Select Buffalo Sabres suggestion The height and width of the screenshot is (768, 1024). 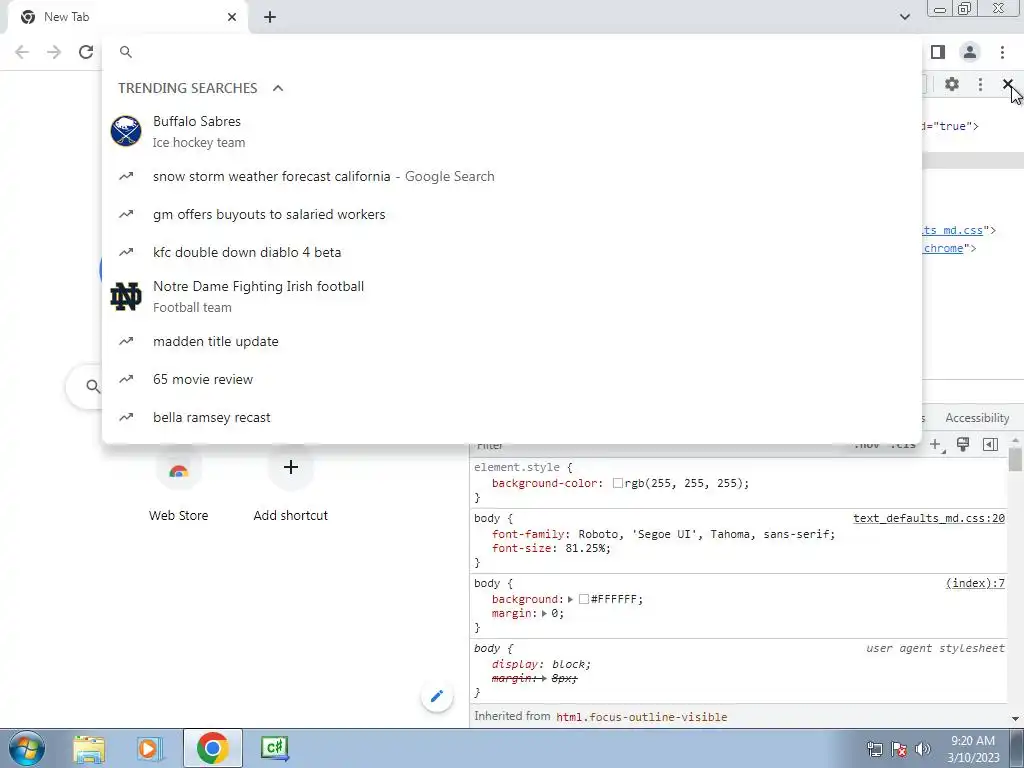512,131
